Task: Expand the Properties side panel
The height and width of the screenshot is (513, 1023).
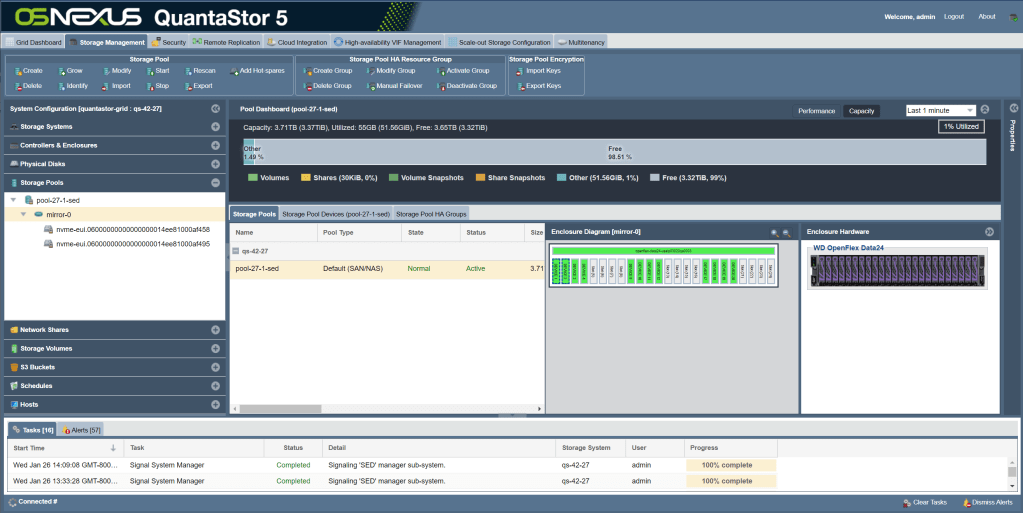Action: (x=1014, y=108)
